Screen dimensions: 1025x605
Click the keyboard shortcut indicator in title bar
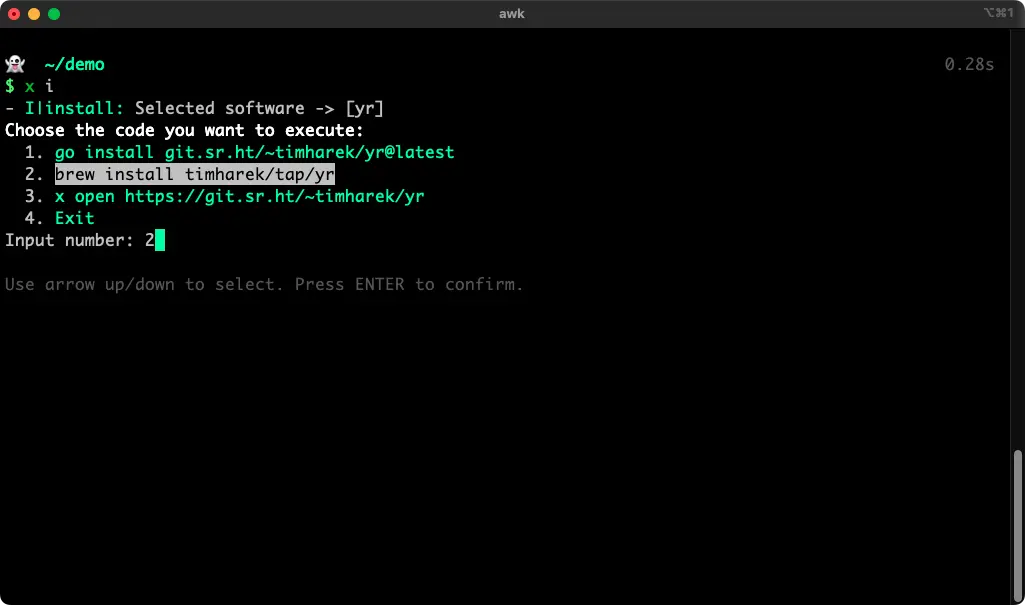(x=998, y=12)
